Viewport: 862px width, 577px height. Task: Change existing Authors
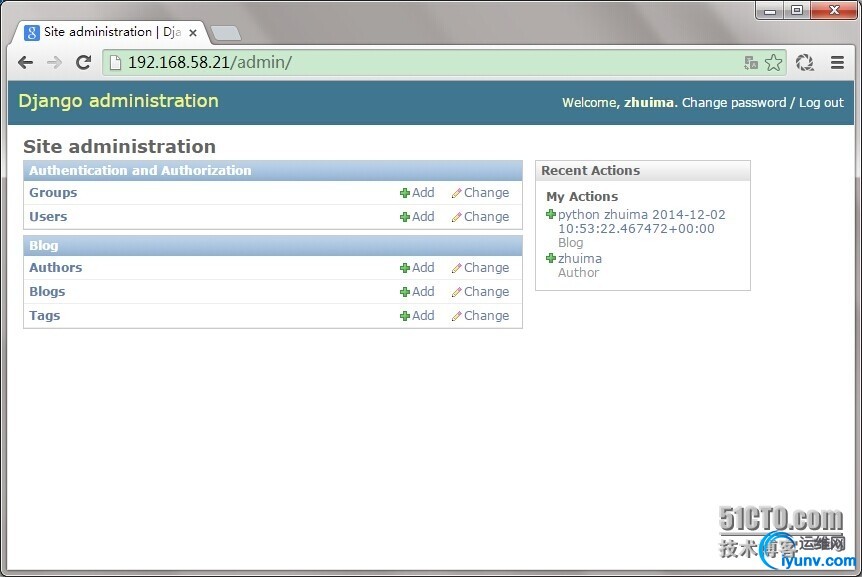(480, 268)
